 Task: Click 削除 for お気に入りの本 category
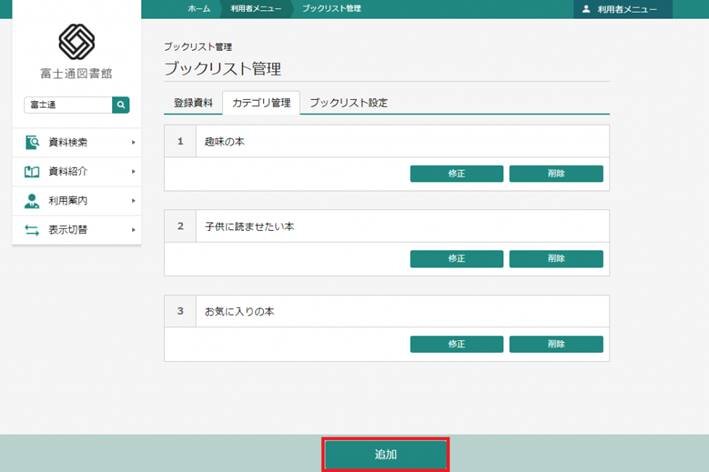pyautogui.click(x=556, y=344)
